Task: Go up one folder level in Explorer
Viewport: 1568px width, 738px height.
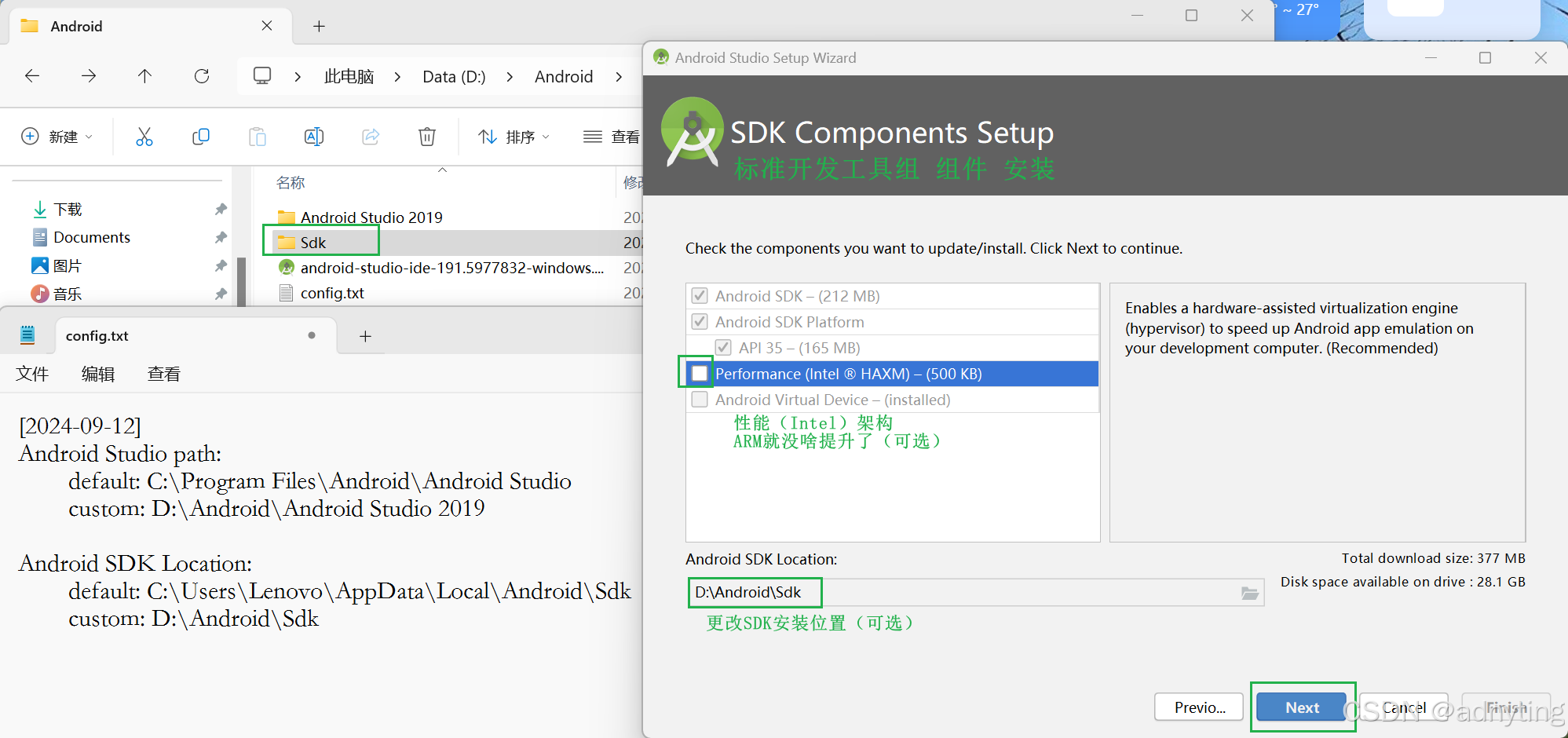Action: (x=145, y=76)
